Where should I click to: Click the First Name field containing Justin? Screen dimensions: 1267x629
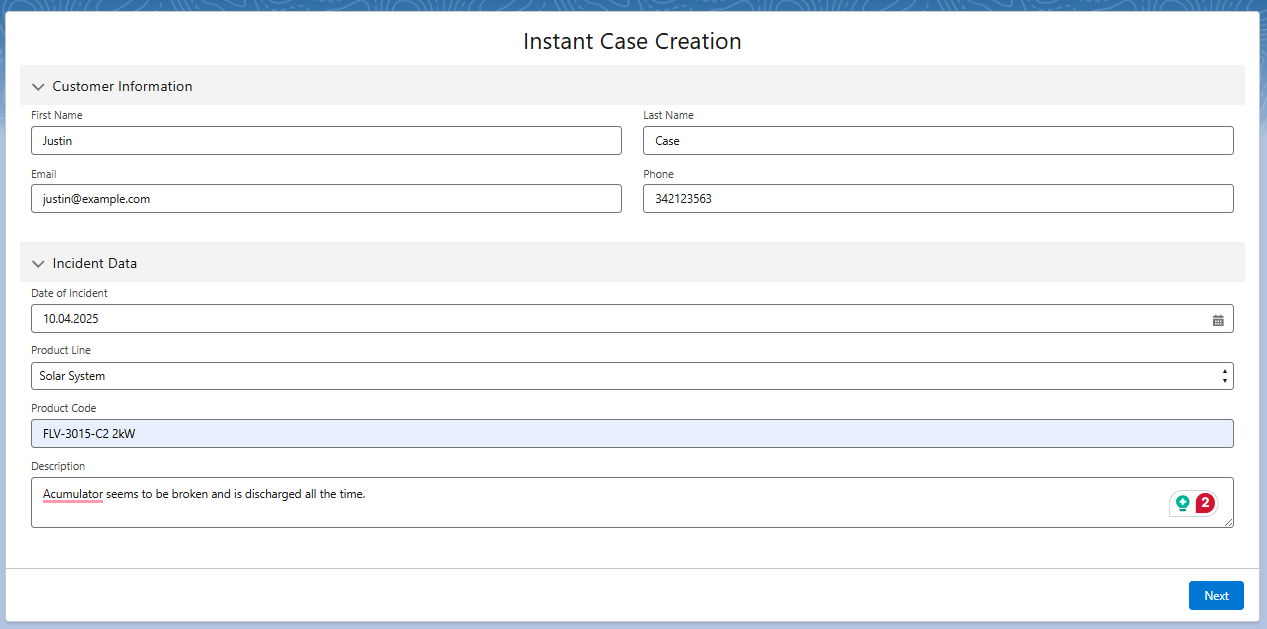(x=325, y=140)
